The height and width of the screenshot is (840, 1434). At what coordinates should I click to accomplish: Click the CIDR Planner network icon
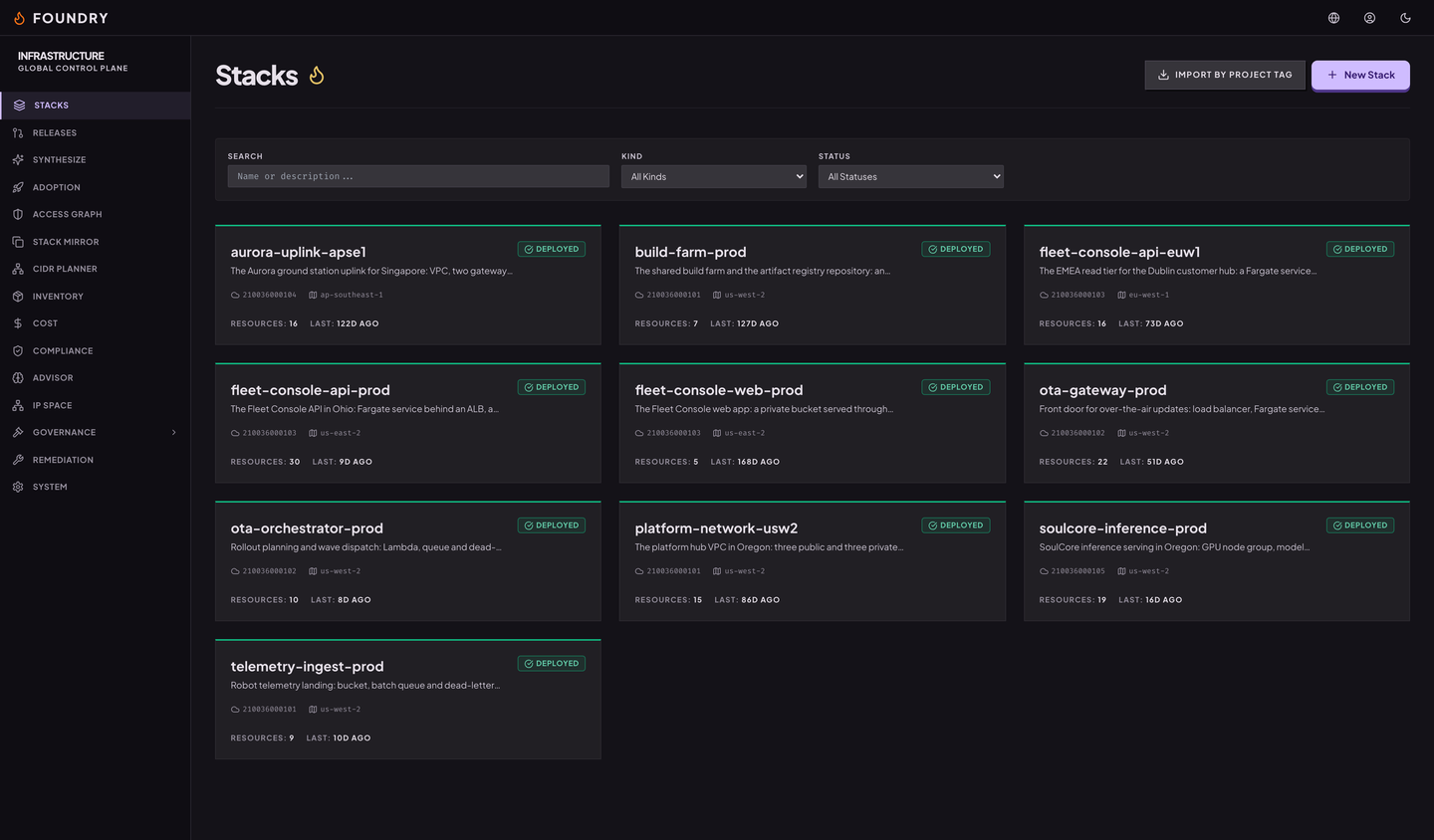click(18, 269)
